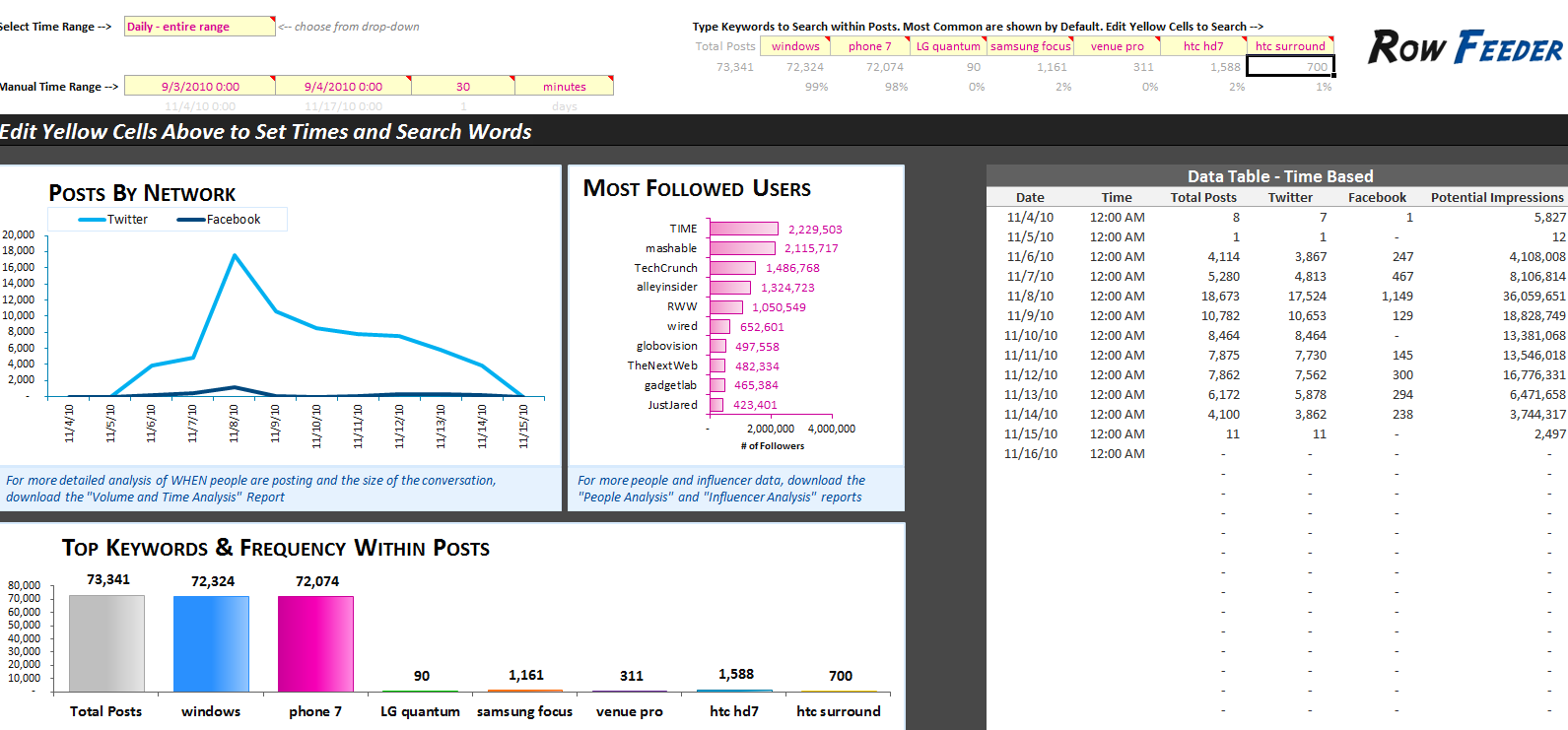Viewport: 1568px width, 730px height.
Task: Click the alleyinsider label in chart
Action: click(x=667, y=288)
